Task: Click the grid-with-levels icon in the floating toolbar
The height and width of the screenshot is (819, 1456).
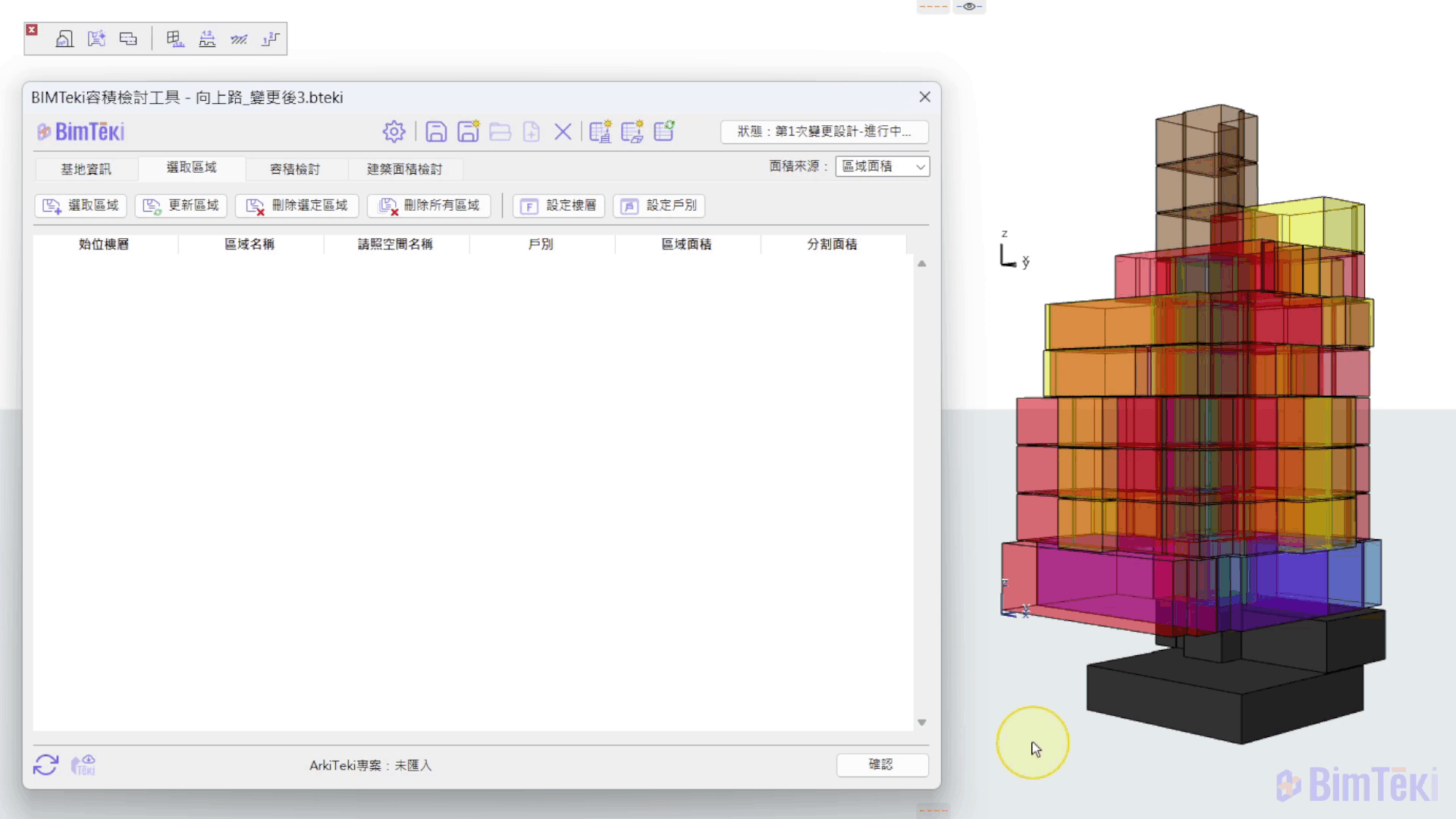Action: click(175, 39)
